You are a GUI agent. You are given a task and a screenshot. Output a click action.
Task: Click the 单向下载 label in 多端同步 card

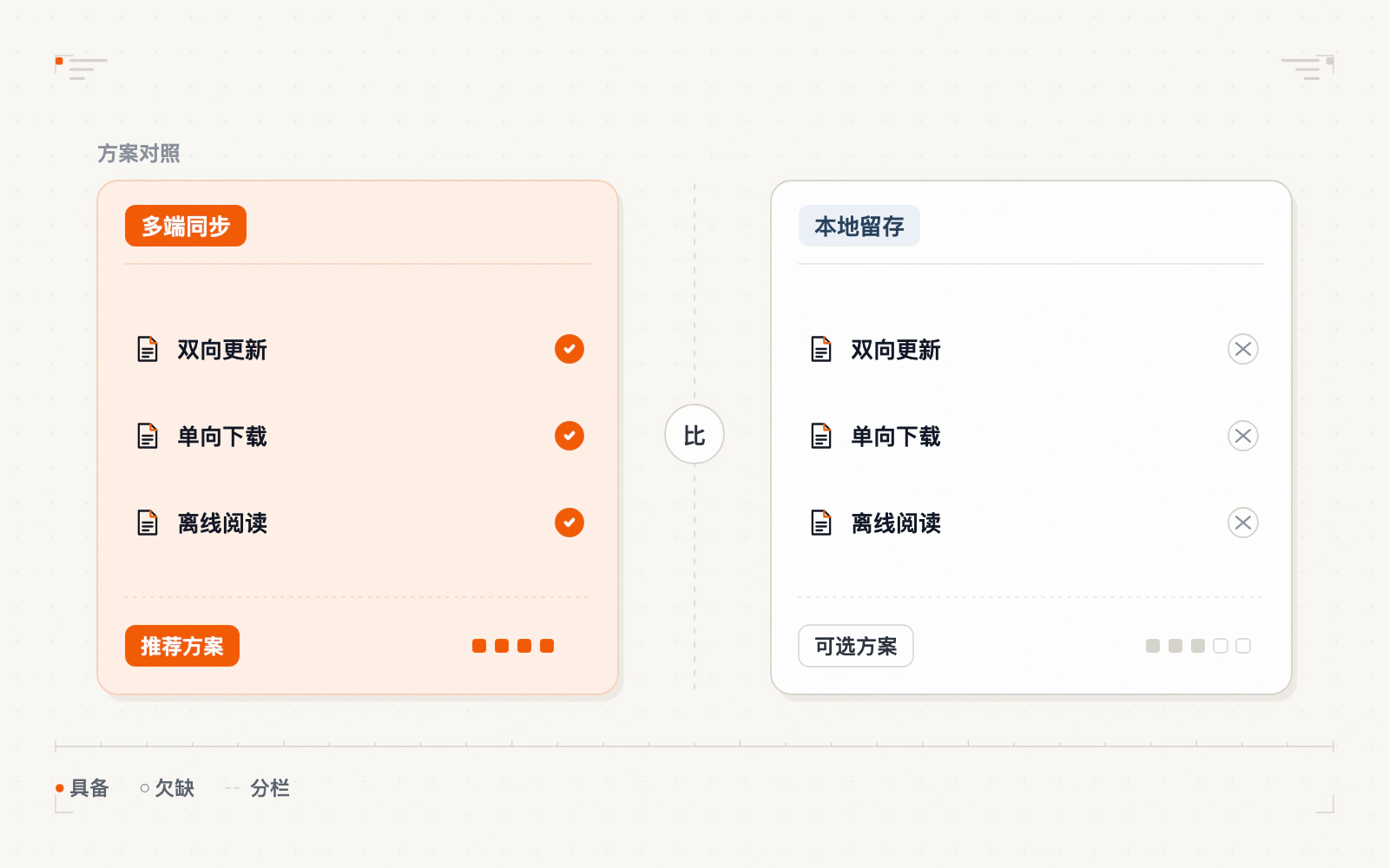(222, 436)
